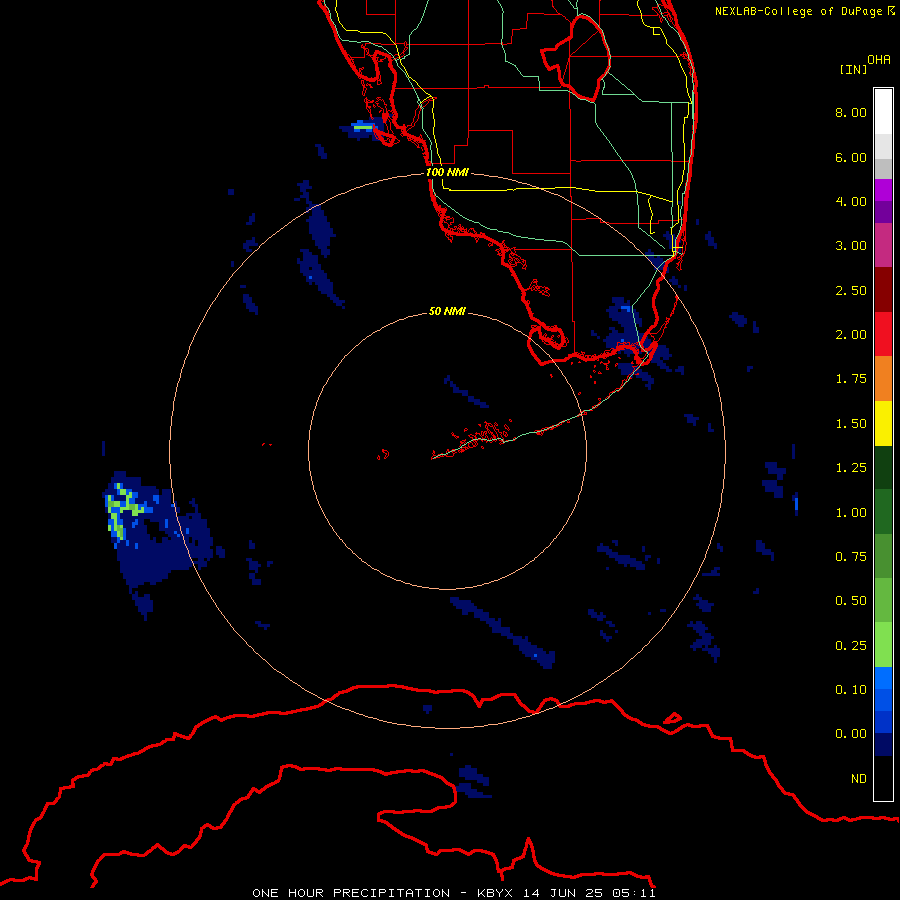Click the 0.50 legend value
Image resolution: width=900 pixels, height=900 pixels.
tap(851, 601)
